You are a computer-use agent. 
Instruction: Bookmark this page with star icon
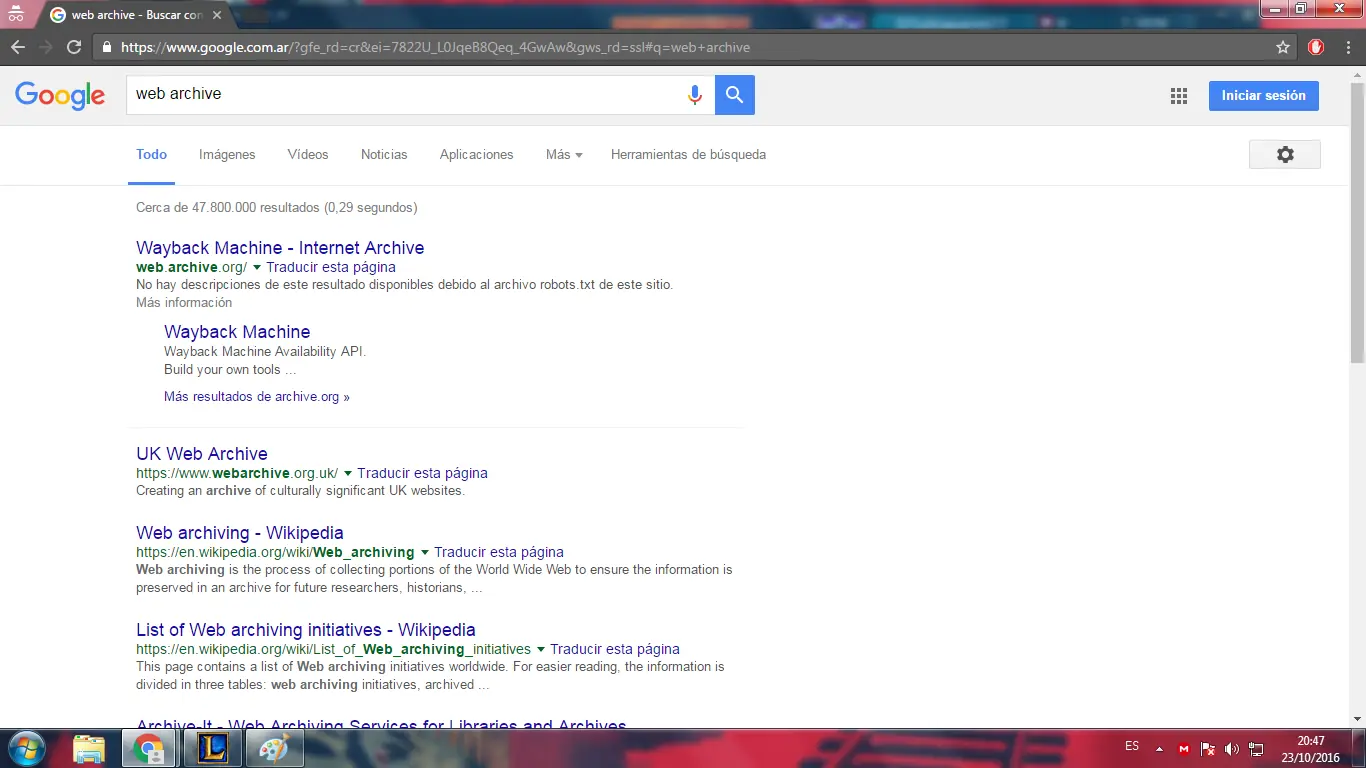click(x=1283, y=47)
